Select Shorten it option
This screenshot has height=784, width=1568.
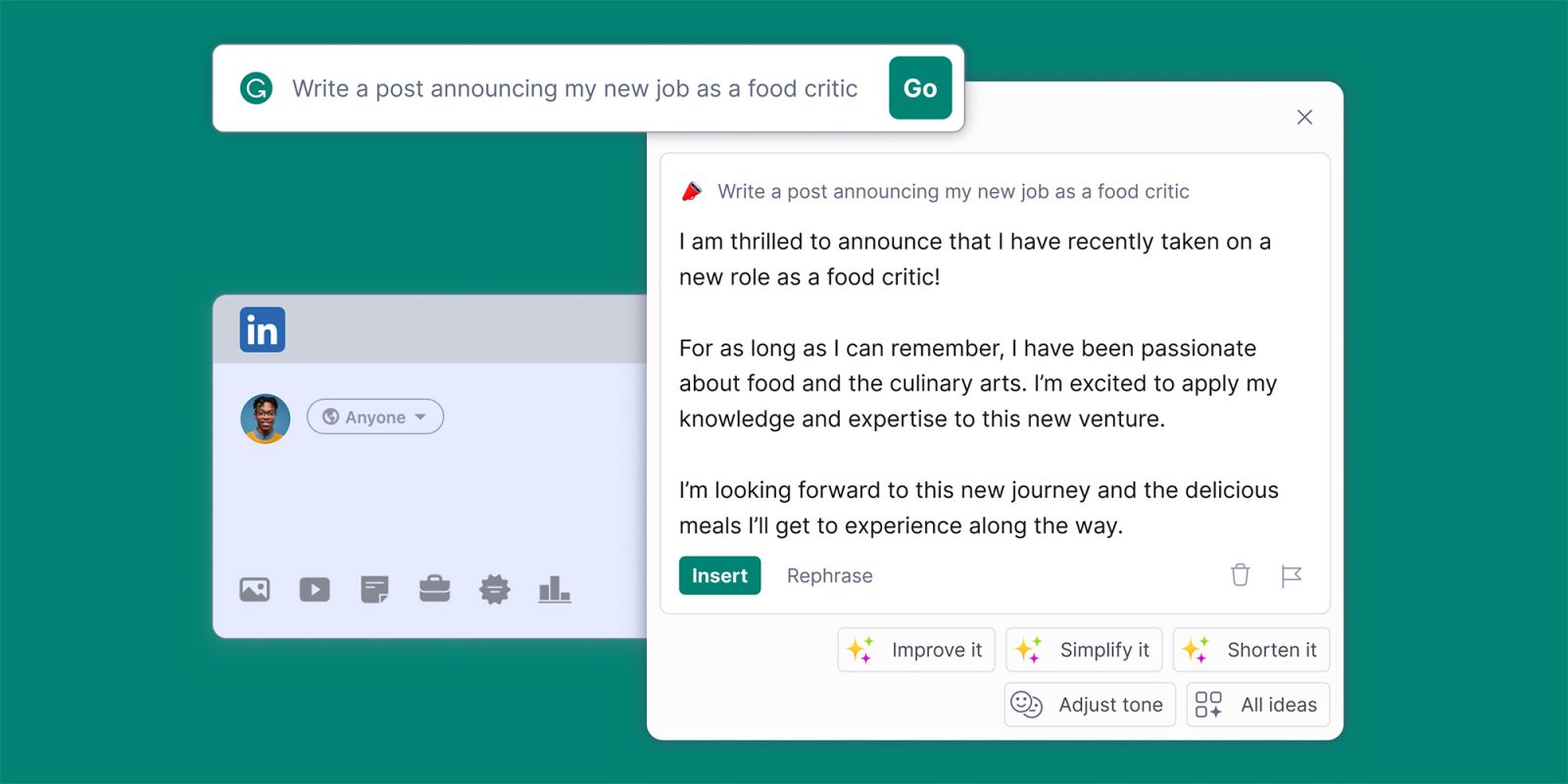(x=1251, y=650)
